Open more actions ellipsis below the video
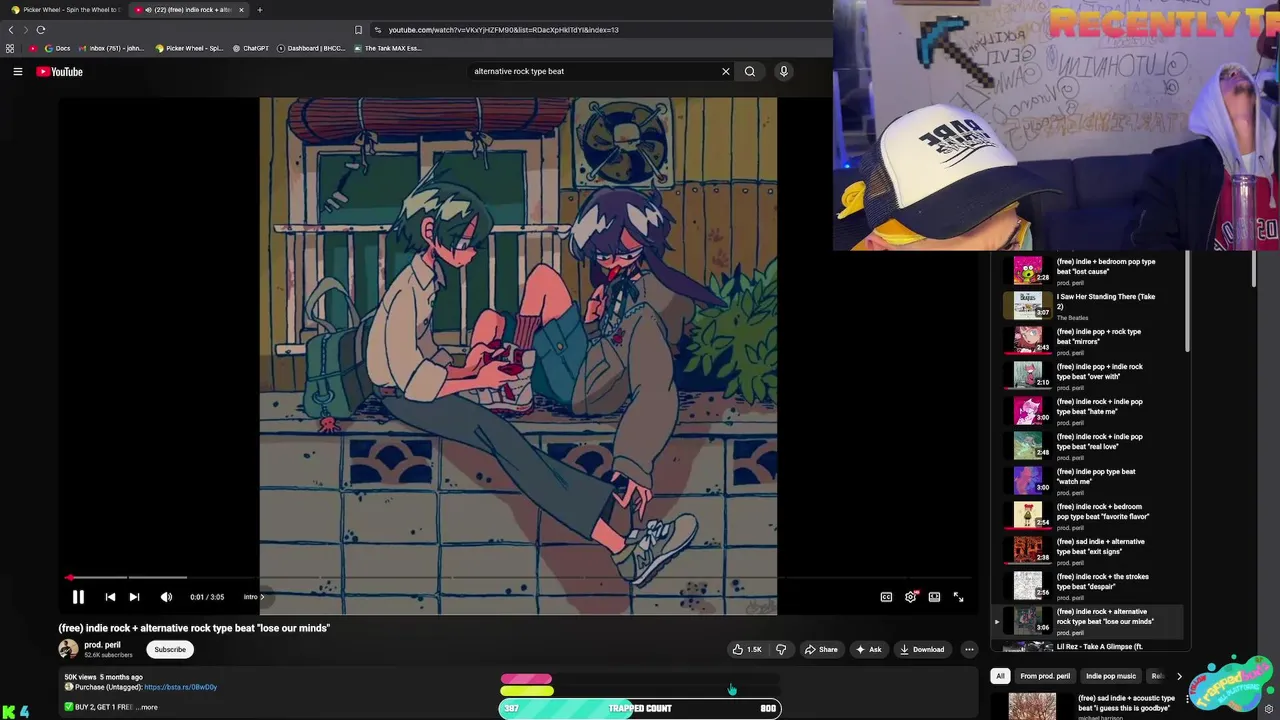Viewport: 1280px width, 720px height. click(x=969, y=649)
